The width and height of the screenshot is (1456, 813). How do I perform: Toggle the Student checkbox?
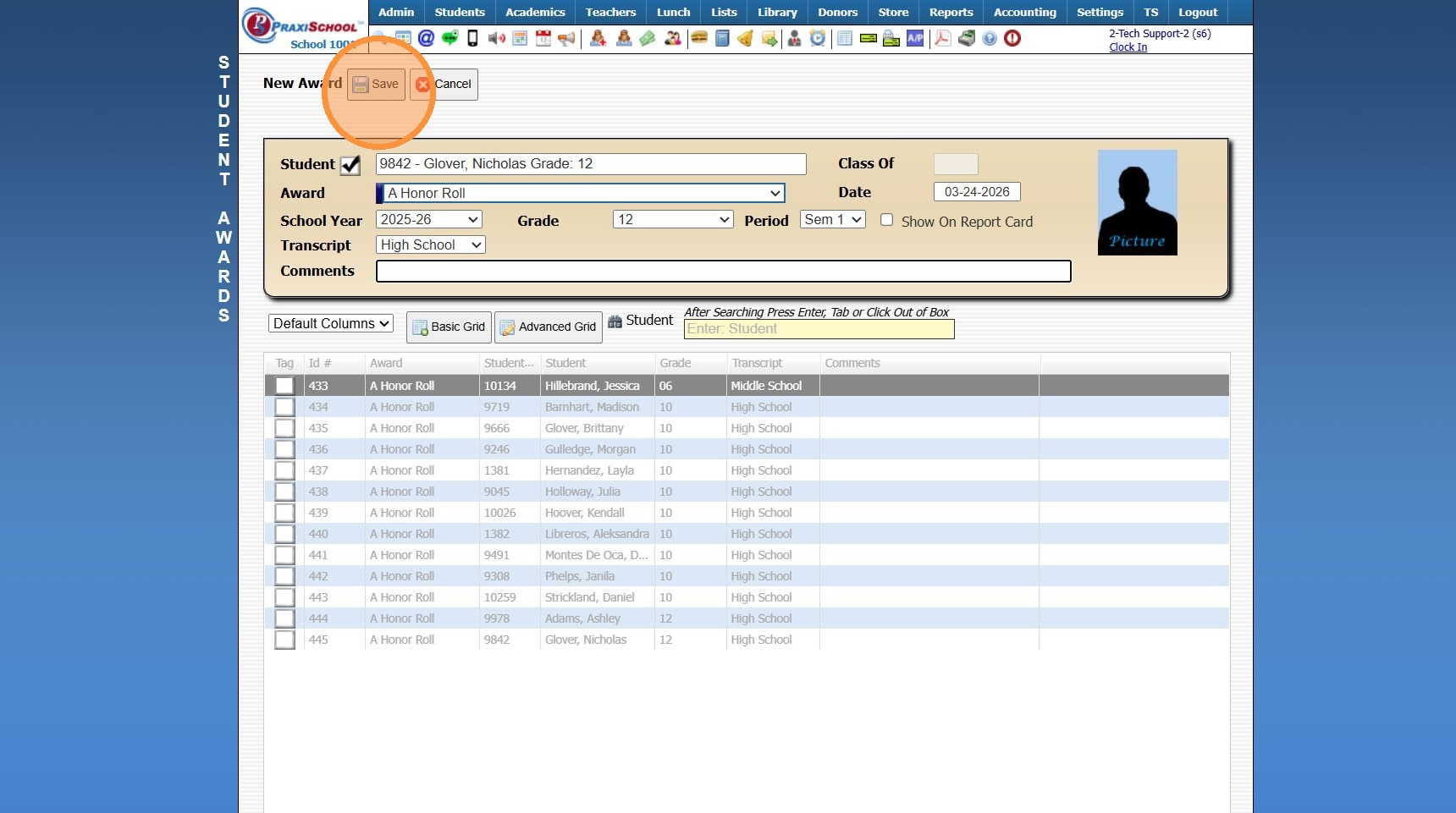(350, 165)
